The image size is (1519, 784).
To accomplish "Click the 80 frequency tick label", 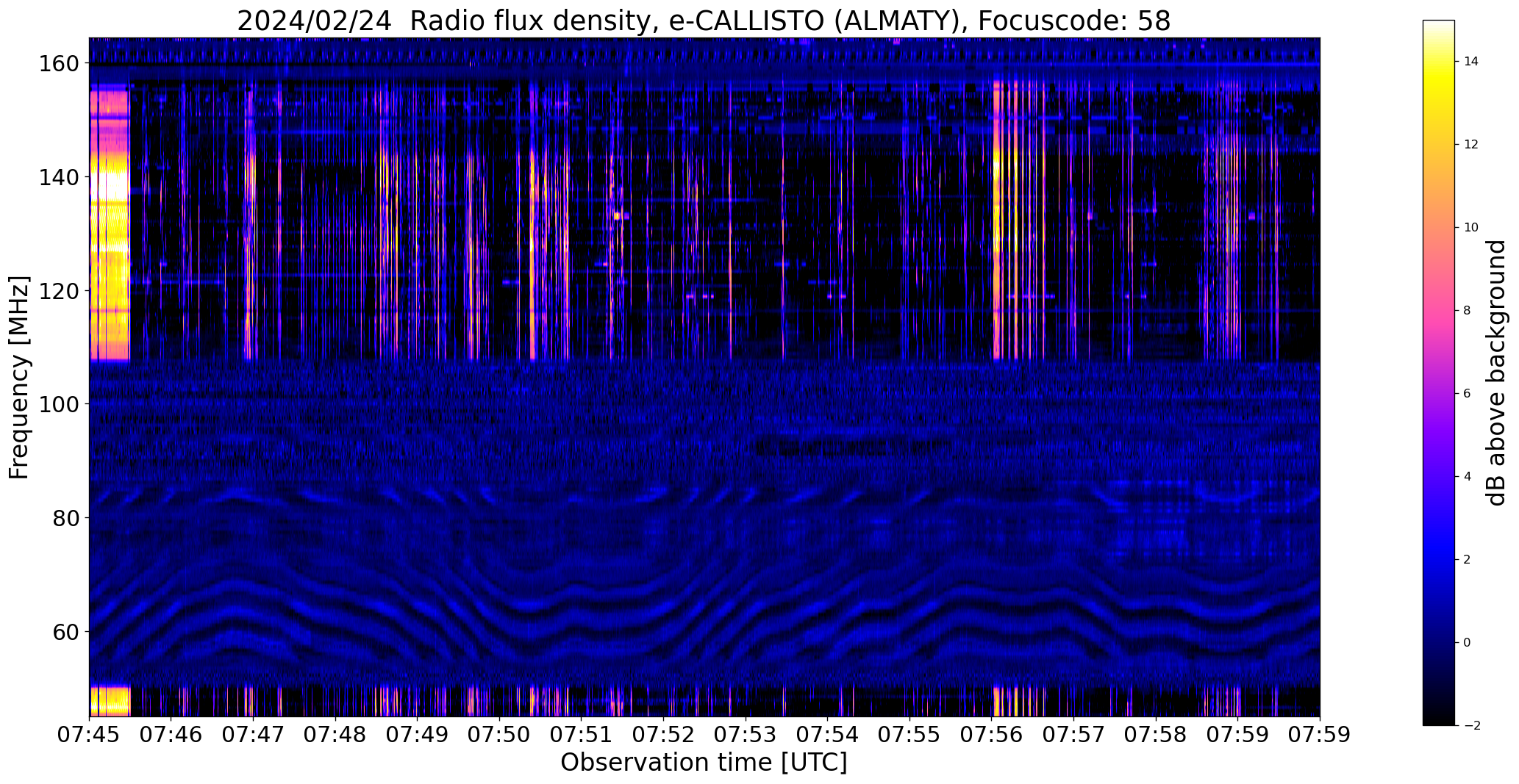I will coord(67,518).
